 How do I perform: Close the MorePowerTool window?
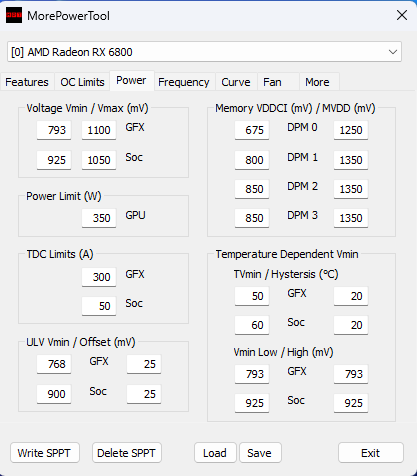pyautogui.click(x=402, y=15)
